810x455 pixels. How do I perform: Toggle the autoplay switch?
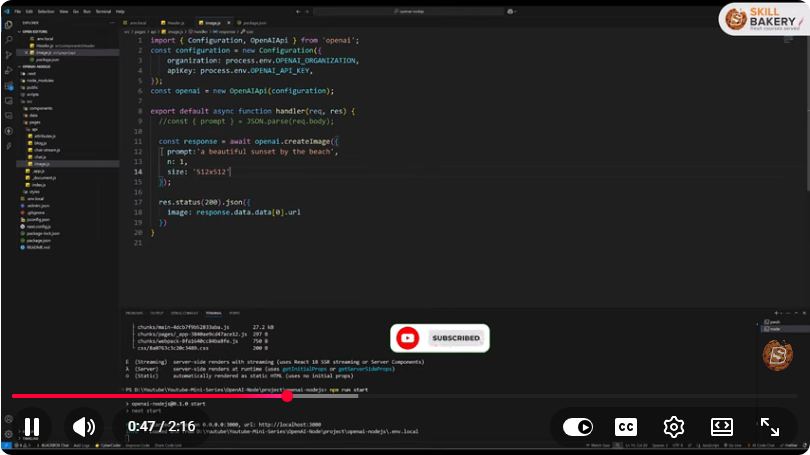(578, 427)
